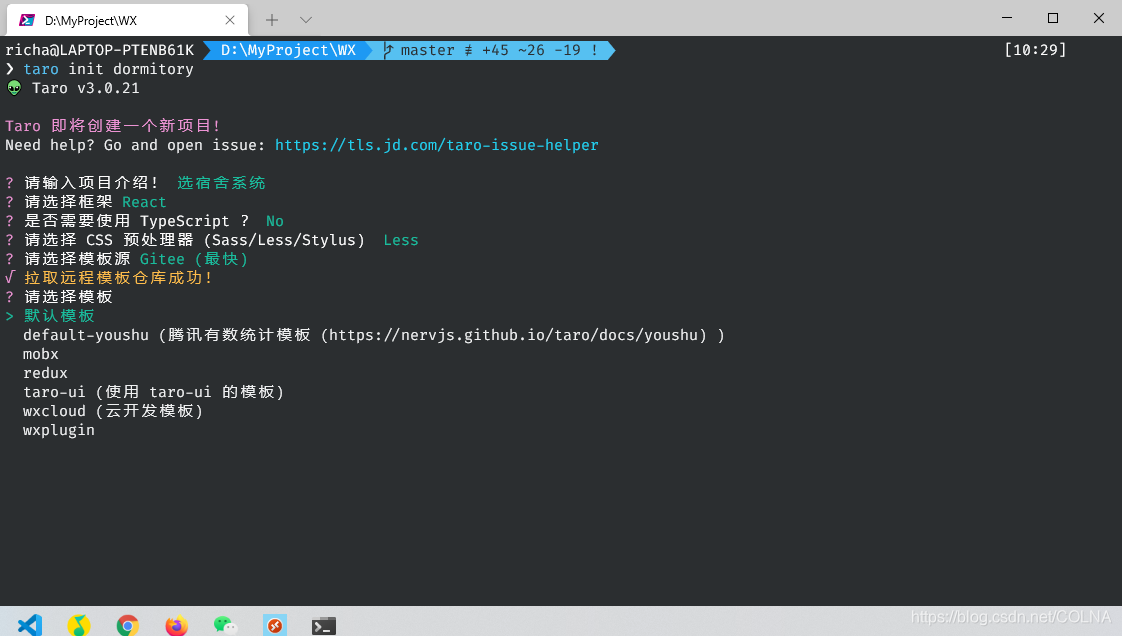Select the 默认模板 template option
Screen dimensions: 1122x636
point(59,316)
